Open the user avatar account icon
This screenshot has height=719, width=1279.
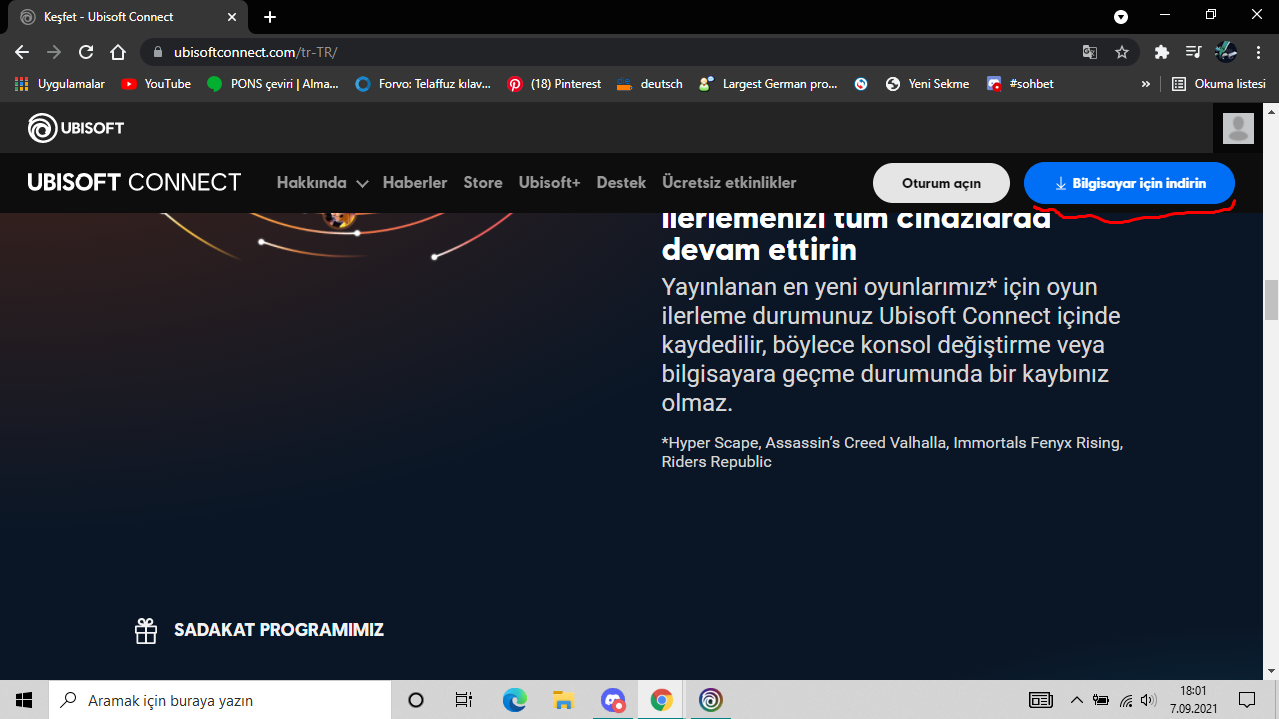pos(1238,128)
